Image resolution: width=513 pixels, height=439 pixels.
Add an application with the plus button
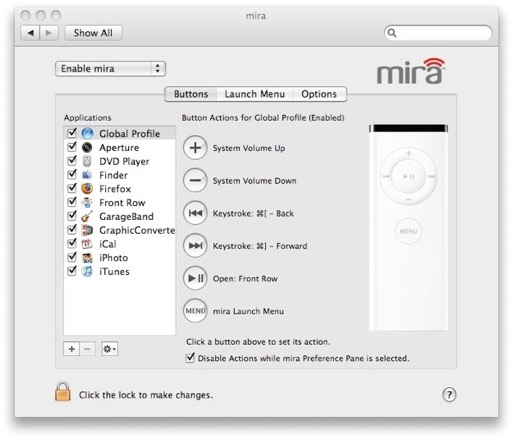point(71,349)
